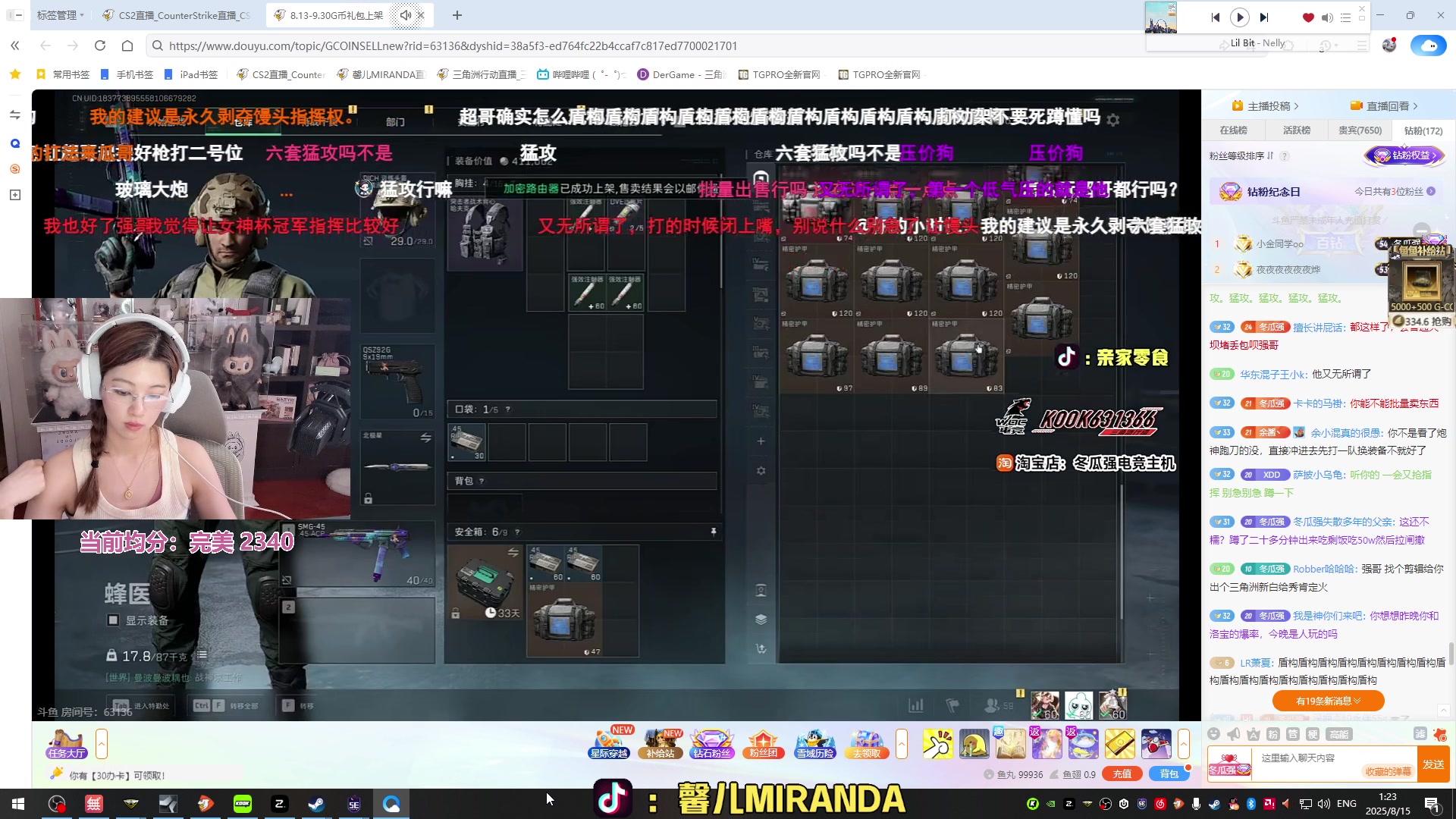1456x819 pixels.
Task: Open the taskbar notification center
Action: pos(1432,804)
